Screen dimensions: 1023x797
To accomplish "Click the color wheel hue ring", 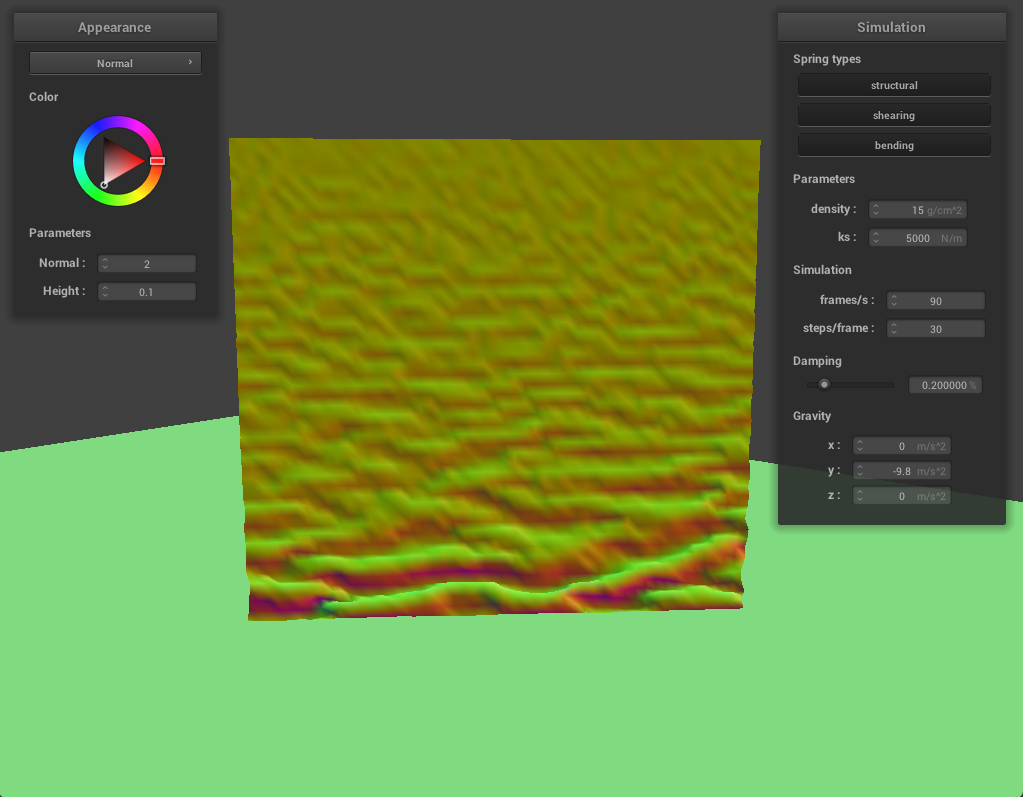I will [x=118, y=122].
